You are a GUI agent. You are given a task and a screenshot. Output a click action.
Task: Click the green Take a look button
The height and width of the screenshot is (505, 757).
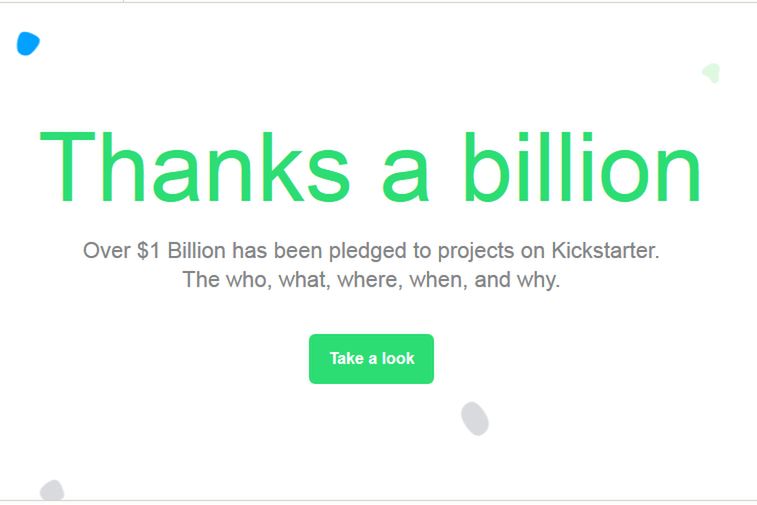click(371, 358)
